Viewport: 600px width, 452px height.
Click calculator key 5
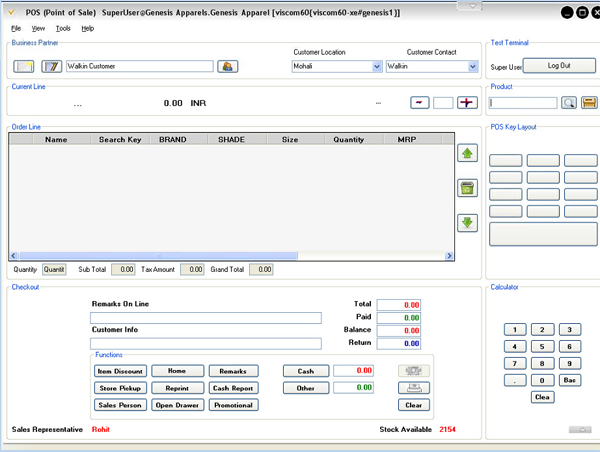(x=542, y=346)
